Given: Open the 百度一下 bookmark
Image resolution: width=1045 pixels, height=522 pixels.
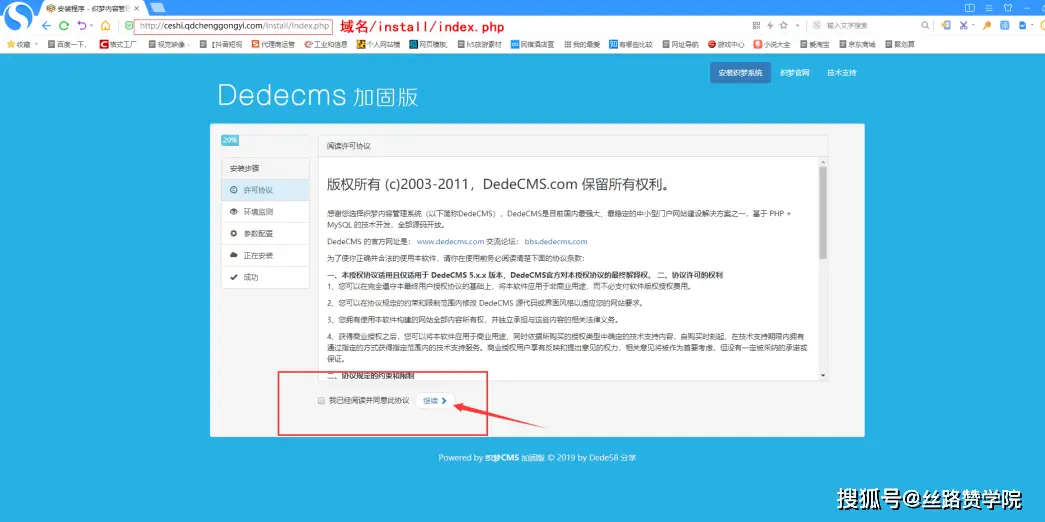Looking at the screenshot, I should point(67,45).
